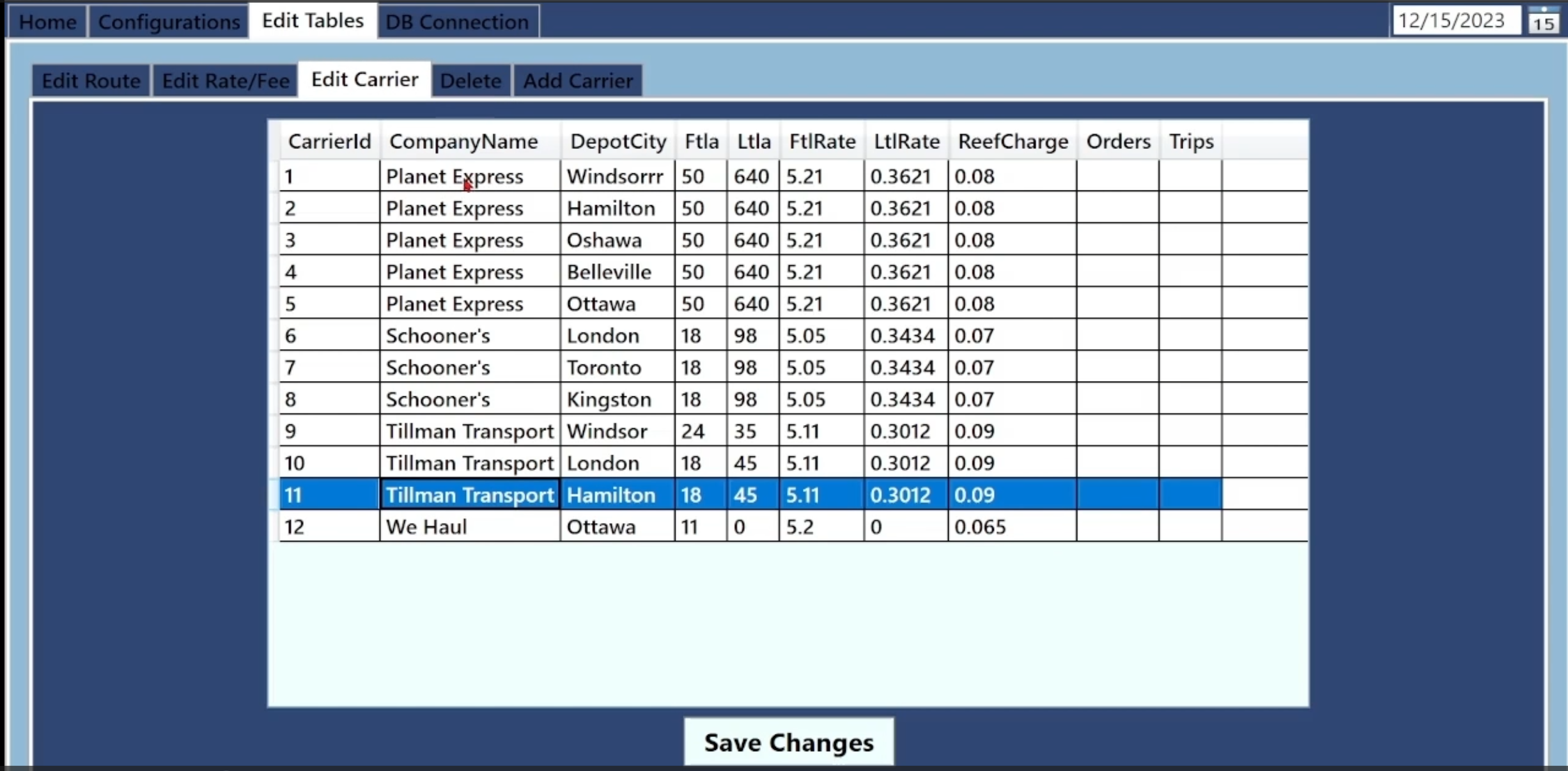Click the CompanyName column header
1568x771 pixels.
click(x=463, y=141)
